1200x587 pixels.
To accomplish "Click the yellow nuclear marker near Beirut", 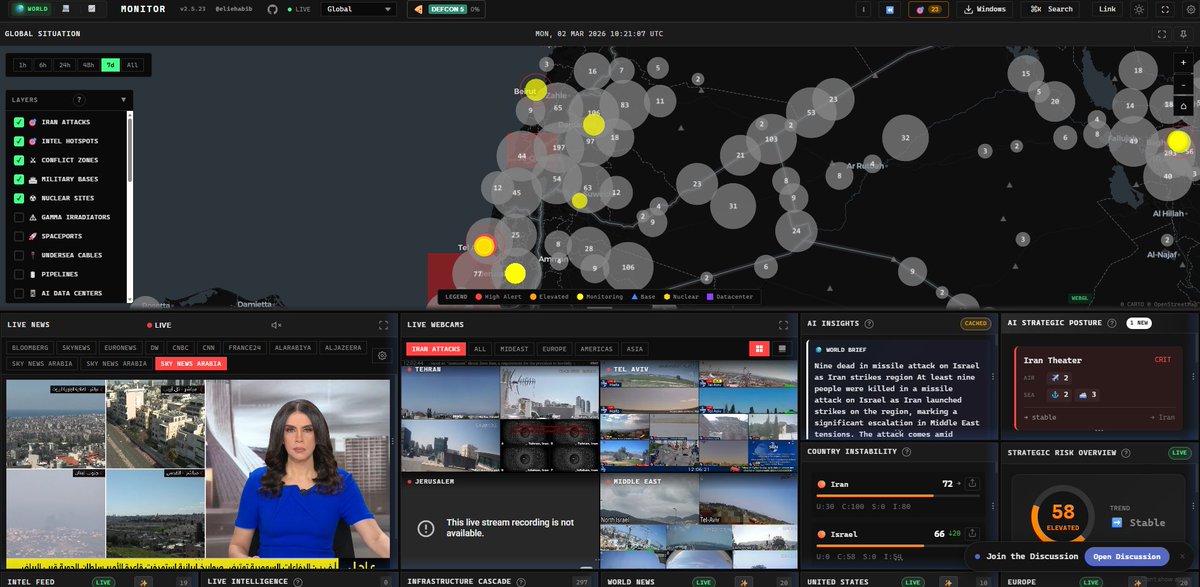I will point(537,89).
